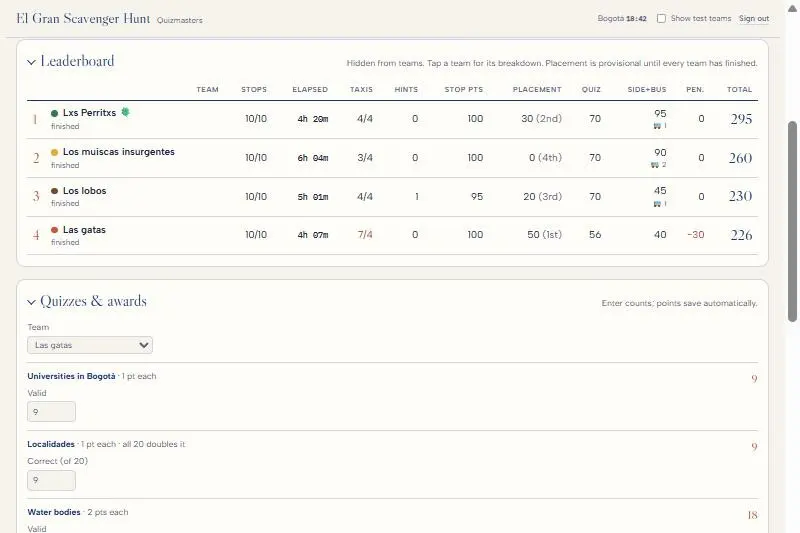Click the placement 50 (1st)

(x=544, y=235)
